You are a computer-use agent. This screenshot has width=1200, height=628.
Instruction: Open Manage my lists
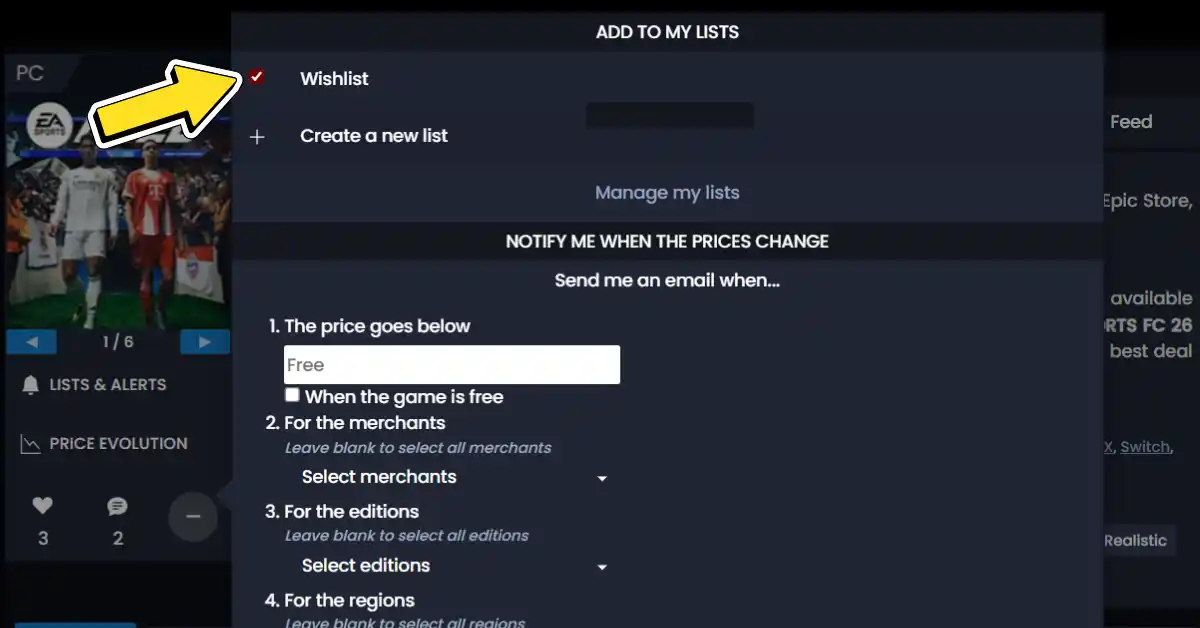667,192
